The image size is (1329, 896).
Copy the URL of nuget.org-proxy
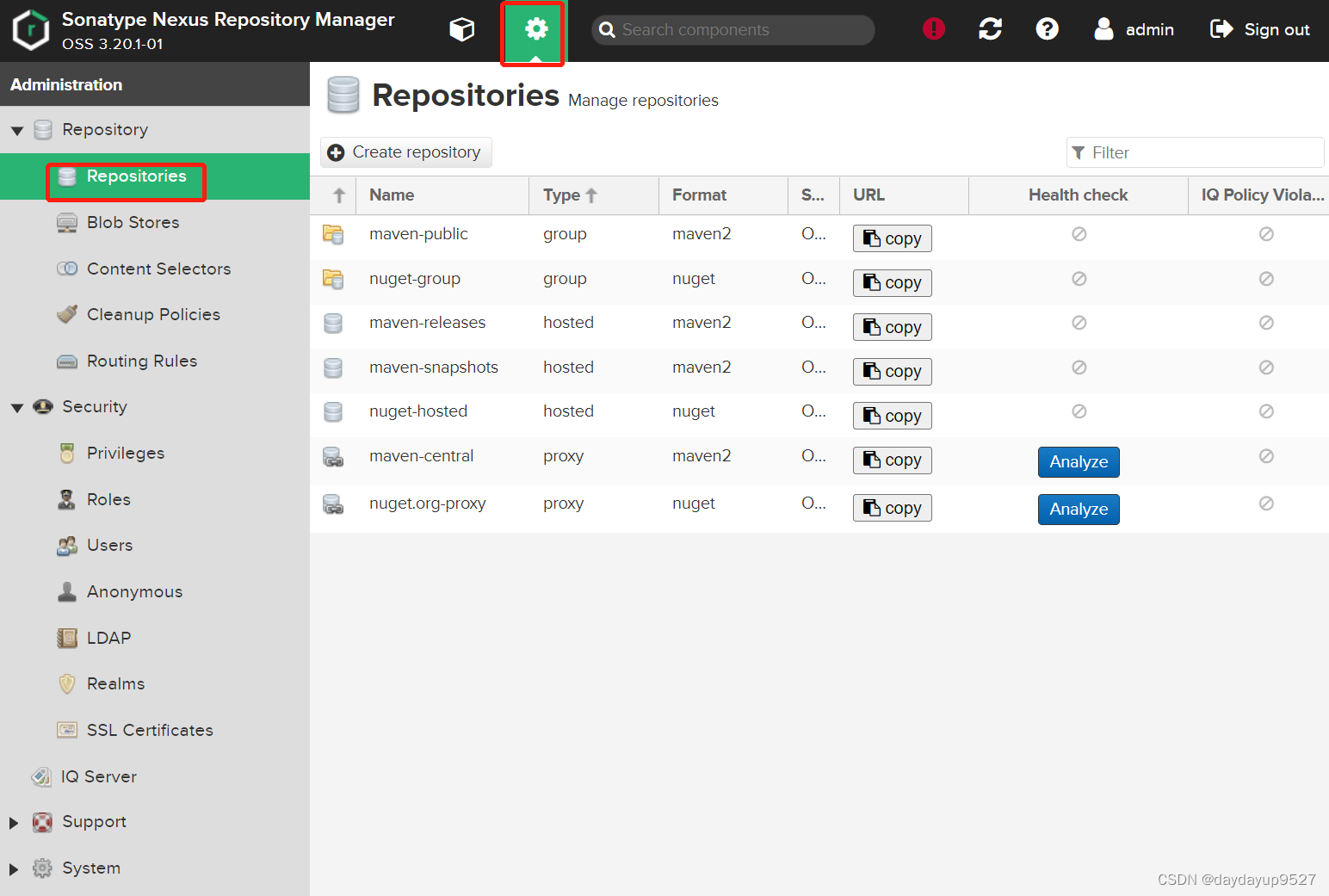(x=893, y=508)
